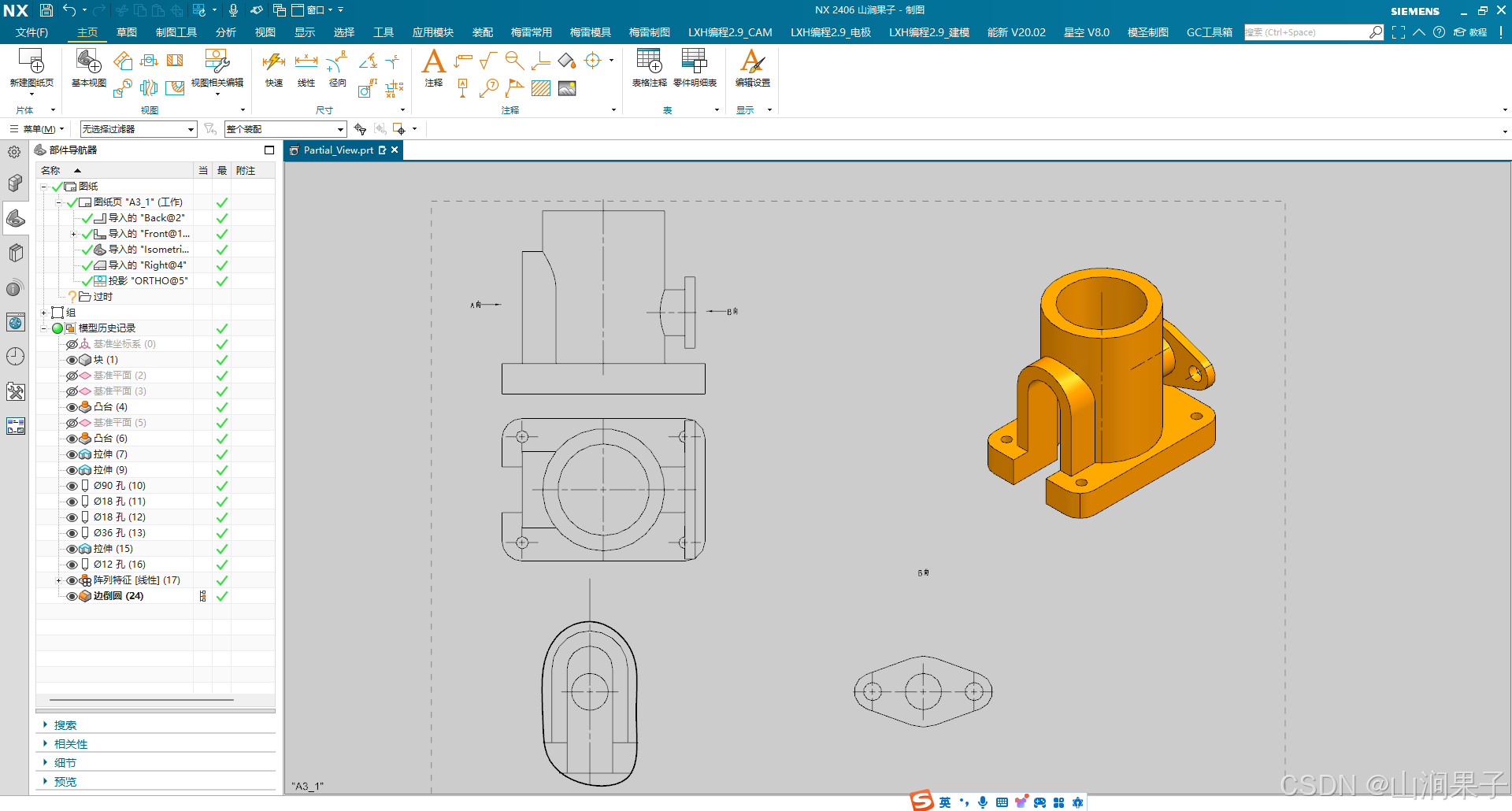
Task: Open the Assembly Navigator sidebar tab
Action: (15, 183)
